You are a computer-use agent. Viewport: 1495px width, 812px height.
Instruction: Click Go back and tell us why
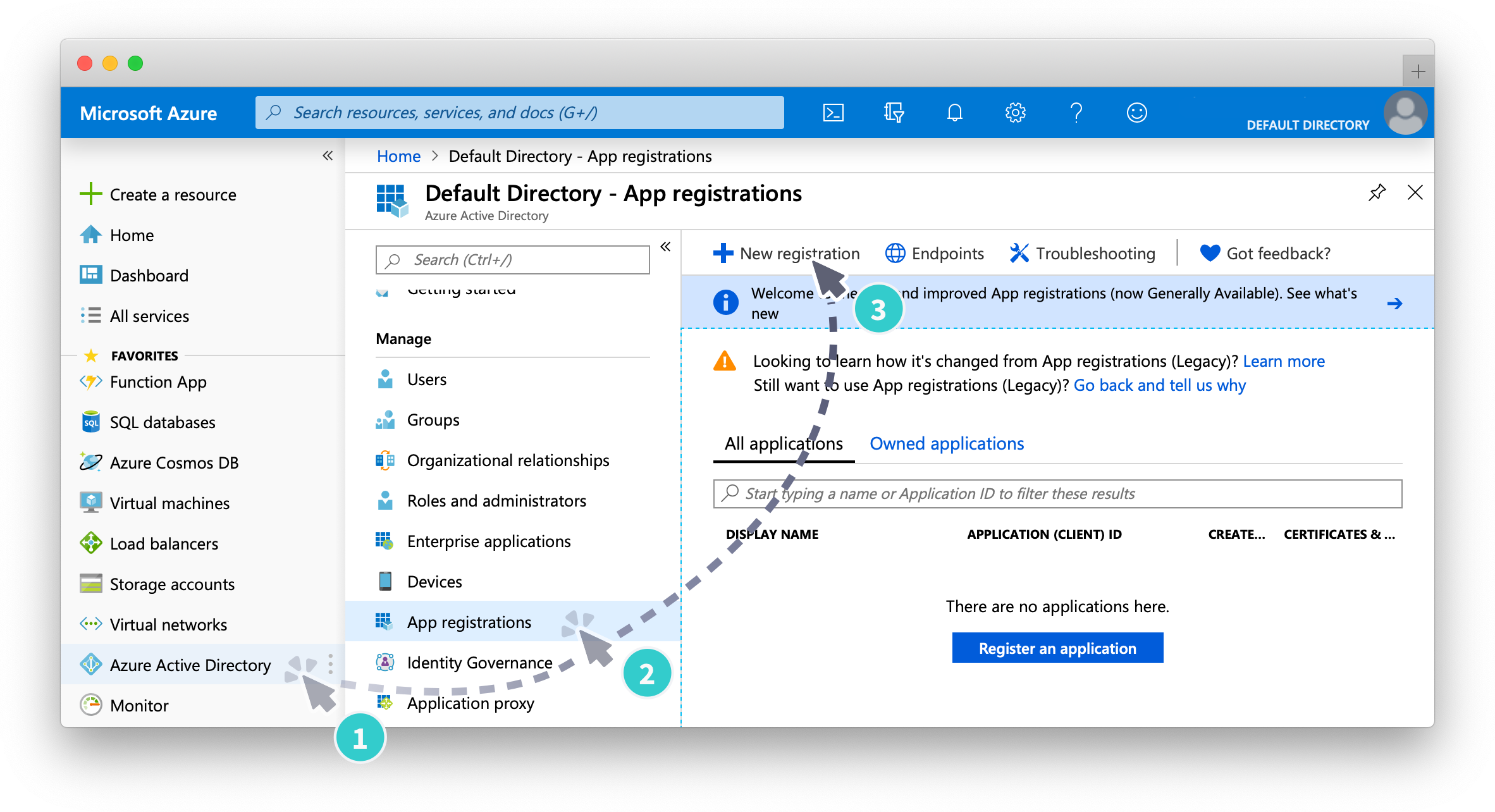pyautogui.click(x=1160, y=385)
